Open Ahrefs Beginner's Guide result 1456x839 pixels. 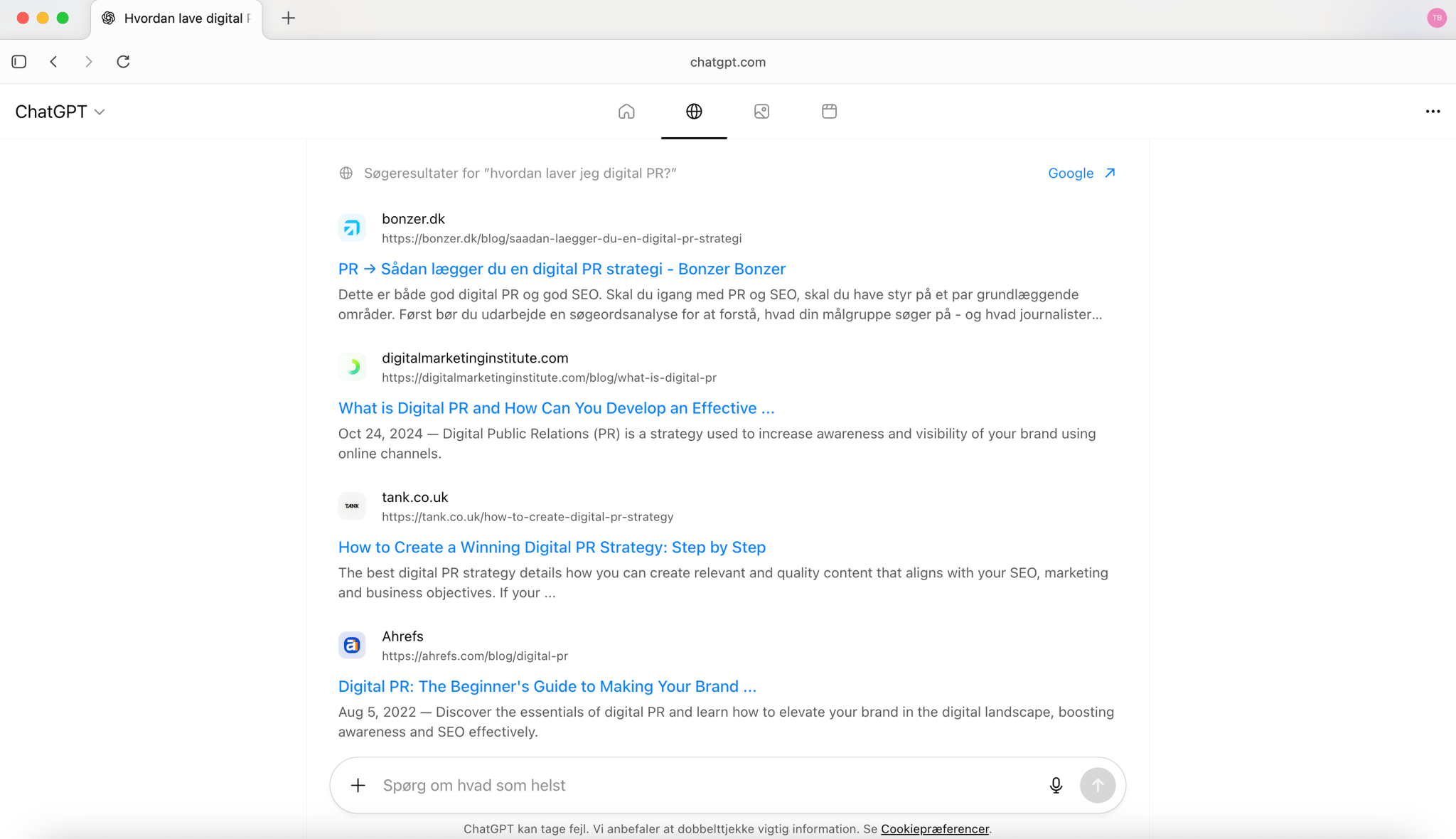tap(547, 687)
